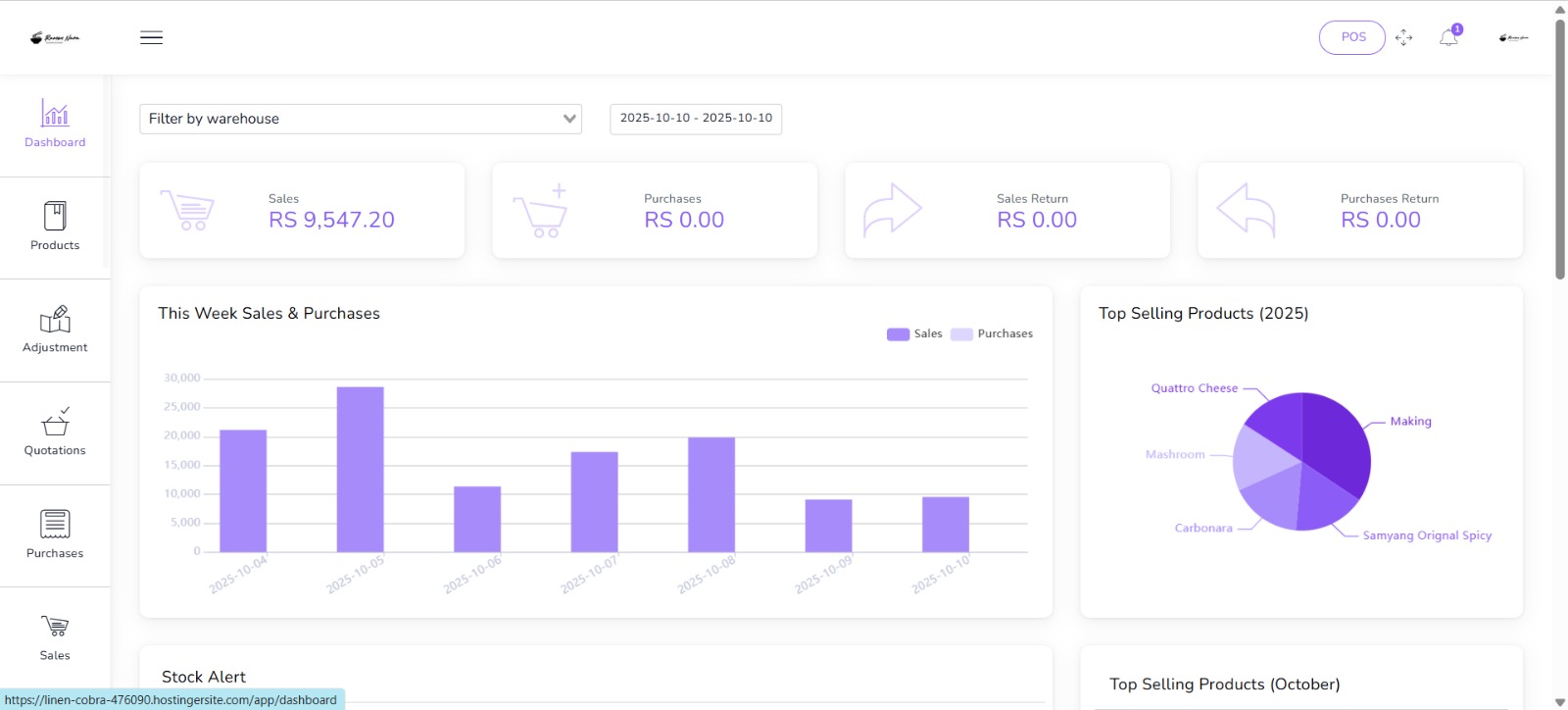
Task: Toggle Sales series in chart legend
Action: [914, 333]
